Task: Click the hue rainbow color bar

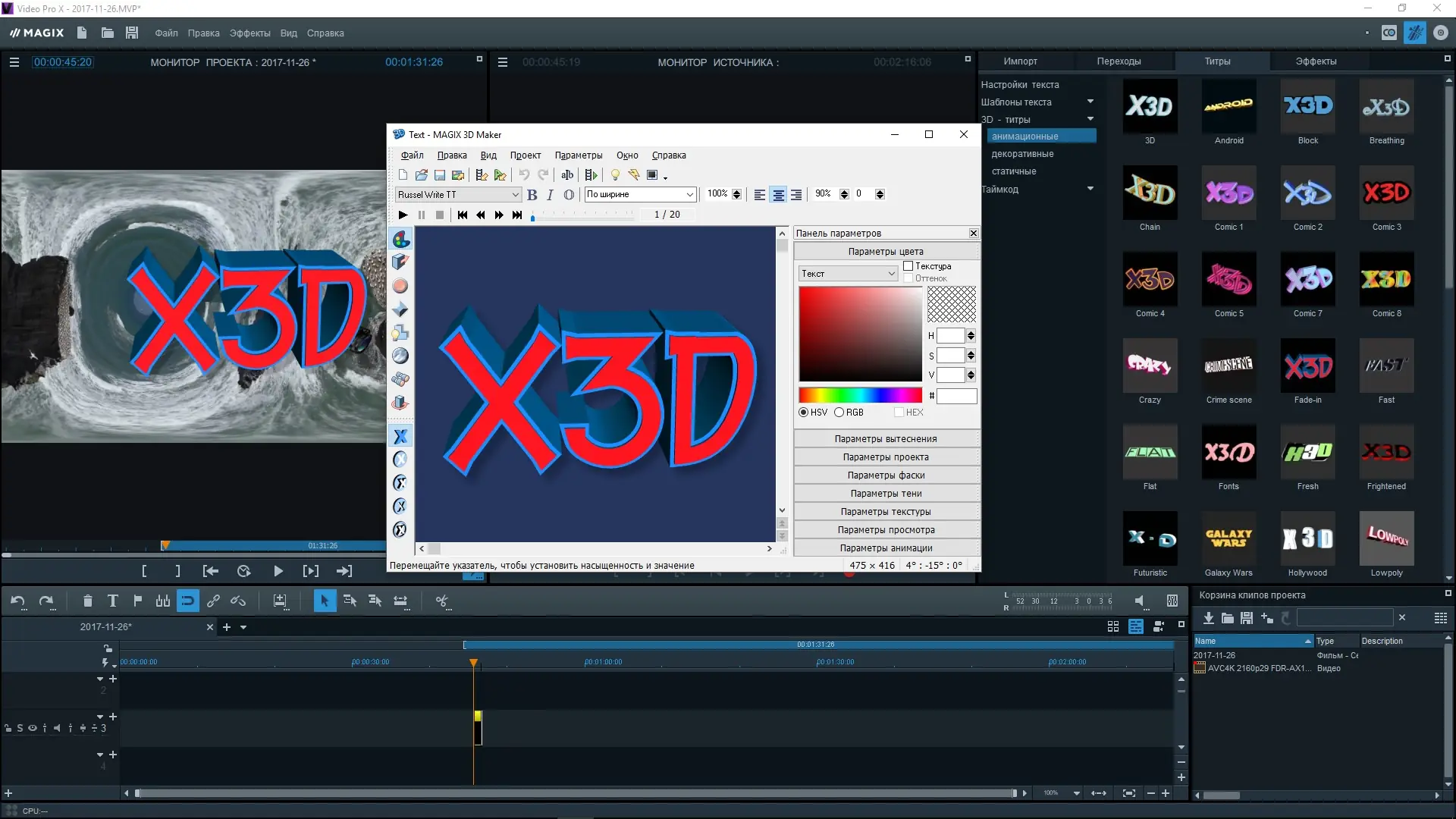Action: (x=860, y=395)
